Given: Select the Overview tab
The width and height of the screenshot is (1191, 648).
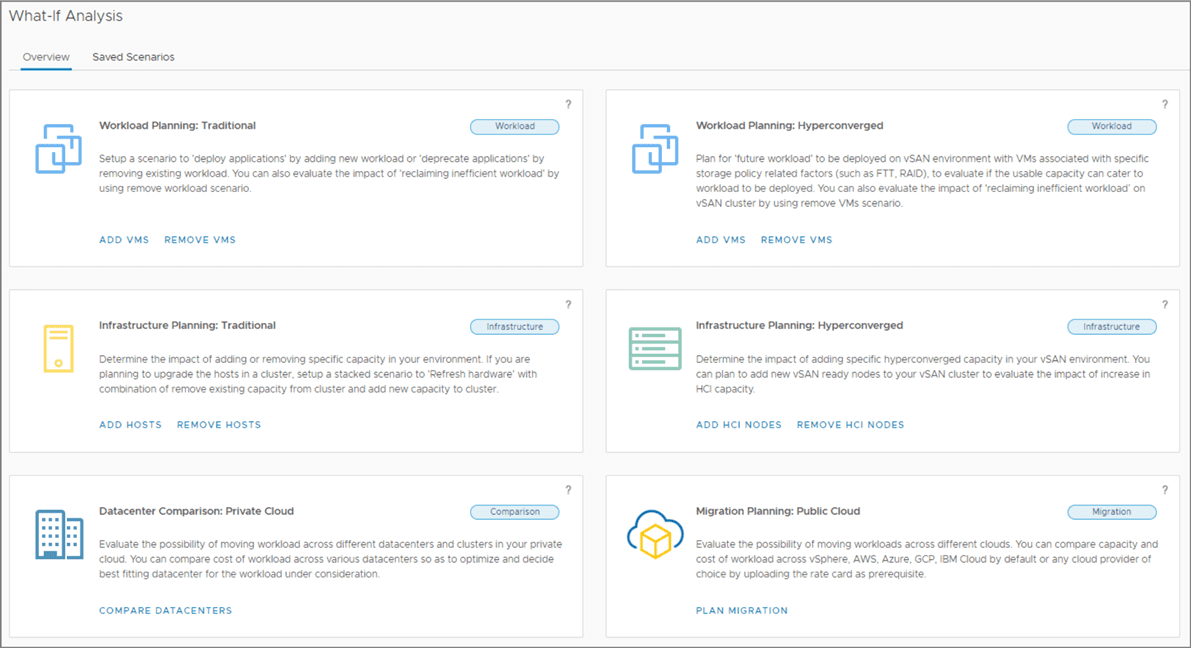Looking at the screenshot, I should pyautogui.click(x=46, y=57).
